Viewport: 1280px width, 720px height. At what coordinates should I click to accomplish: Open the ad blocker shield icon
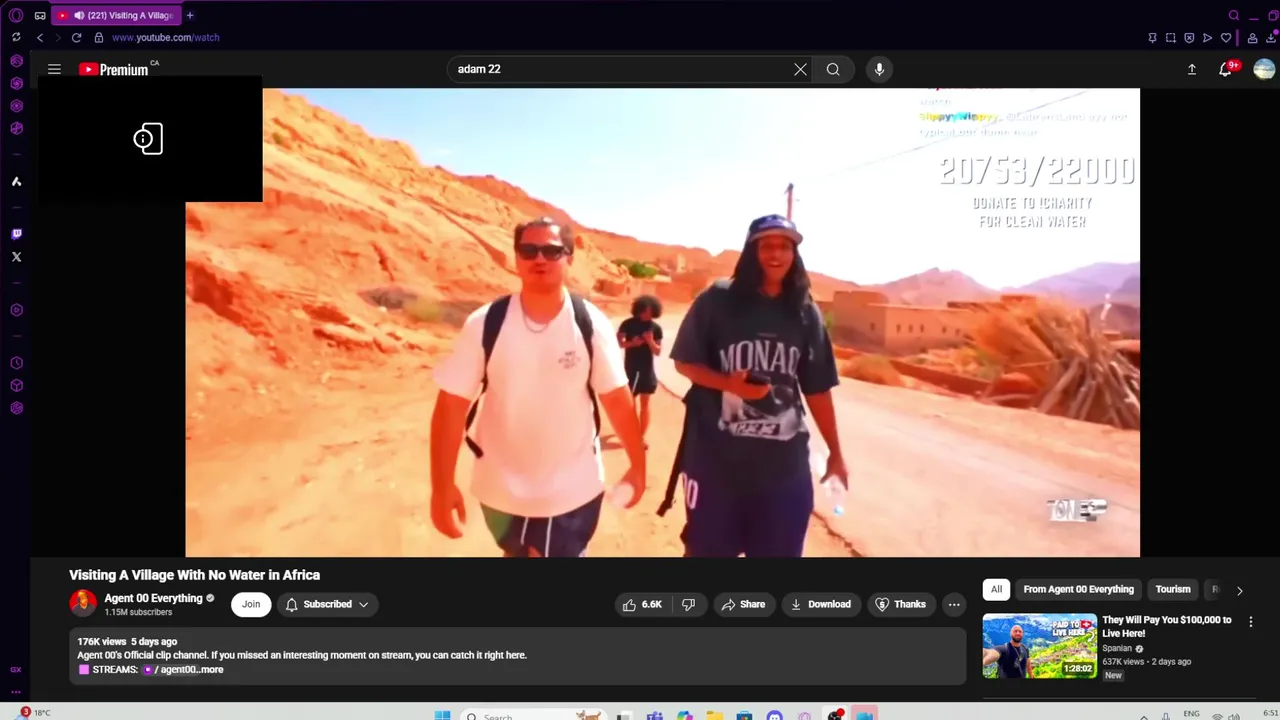click(x=1189, y=38)
